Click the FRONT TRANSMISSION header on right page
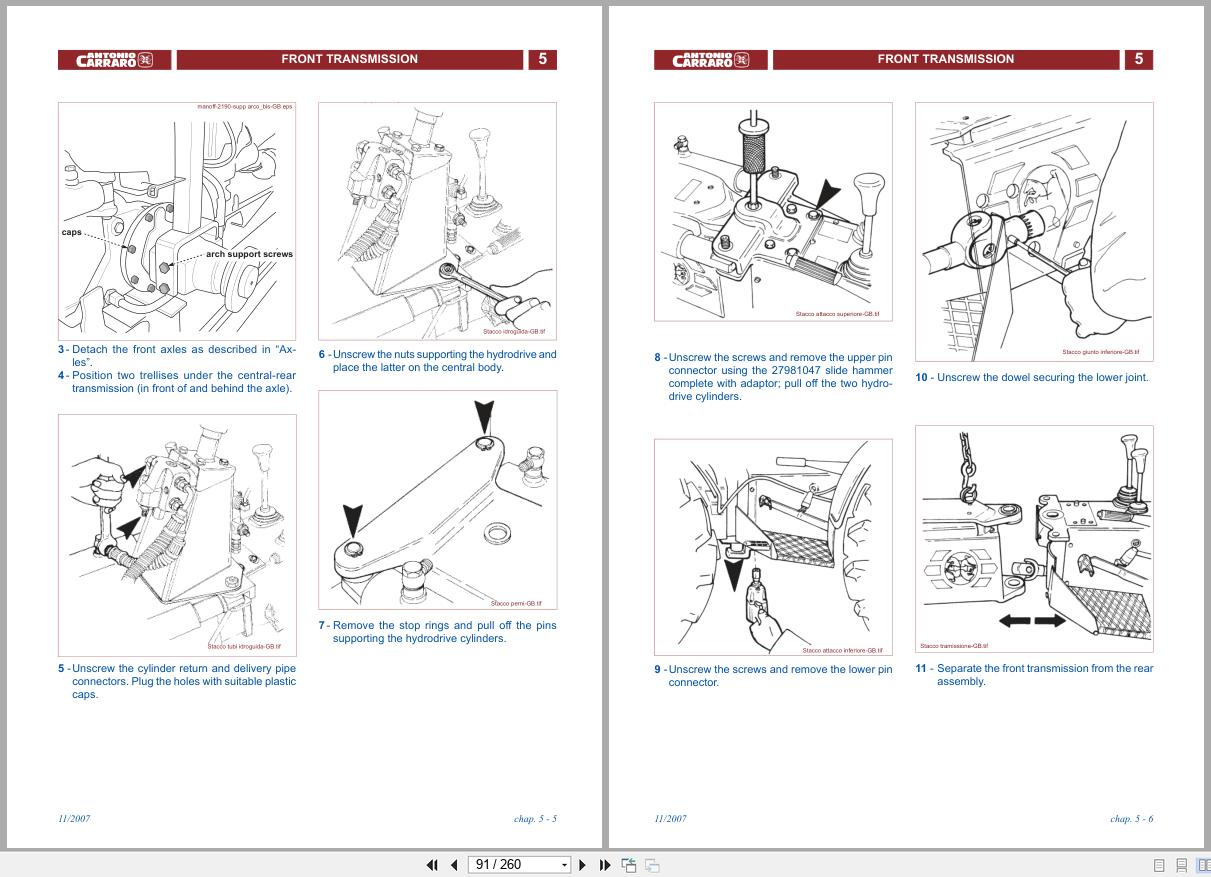Screen dimensions: 1211x877 pos(946,59)
